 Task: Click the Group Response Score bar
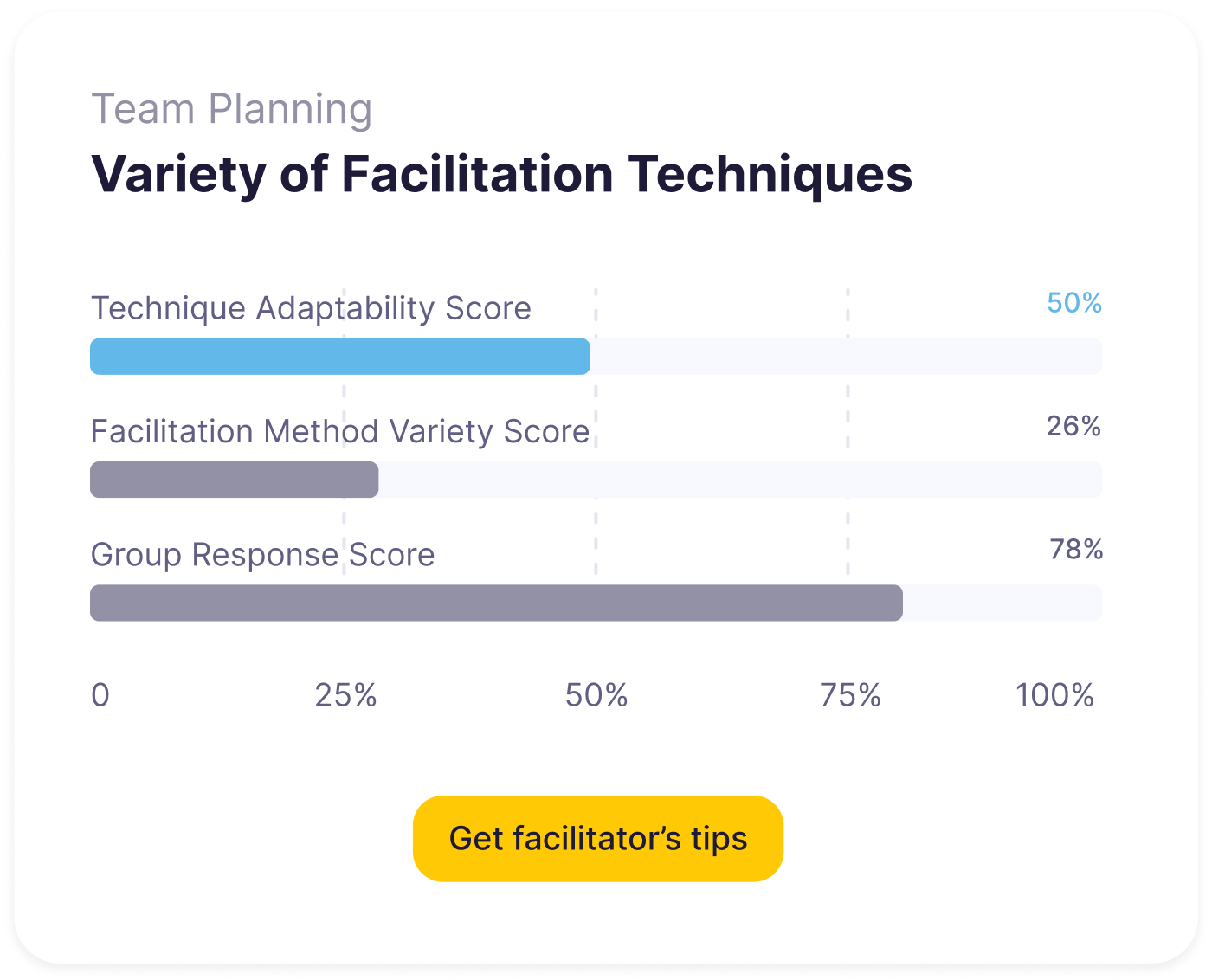click(495, 603)
